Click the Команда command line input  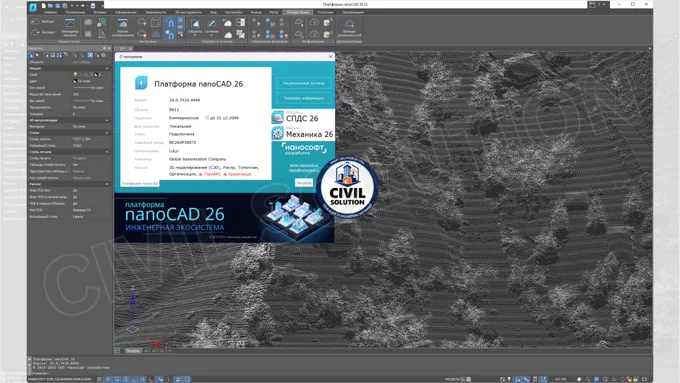point(338,373)
